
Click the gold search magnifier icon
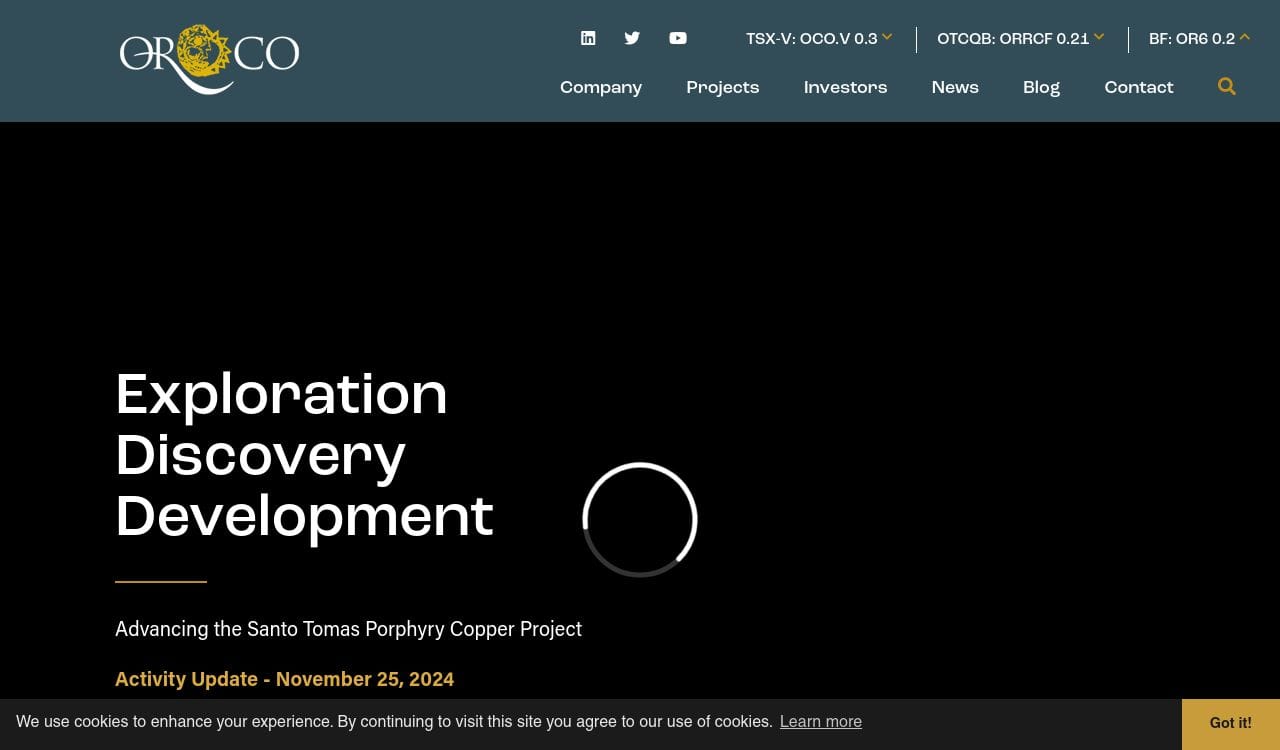(1227, 87)
